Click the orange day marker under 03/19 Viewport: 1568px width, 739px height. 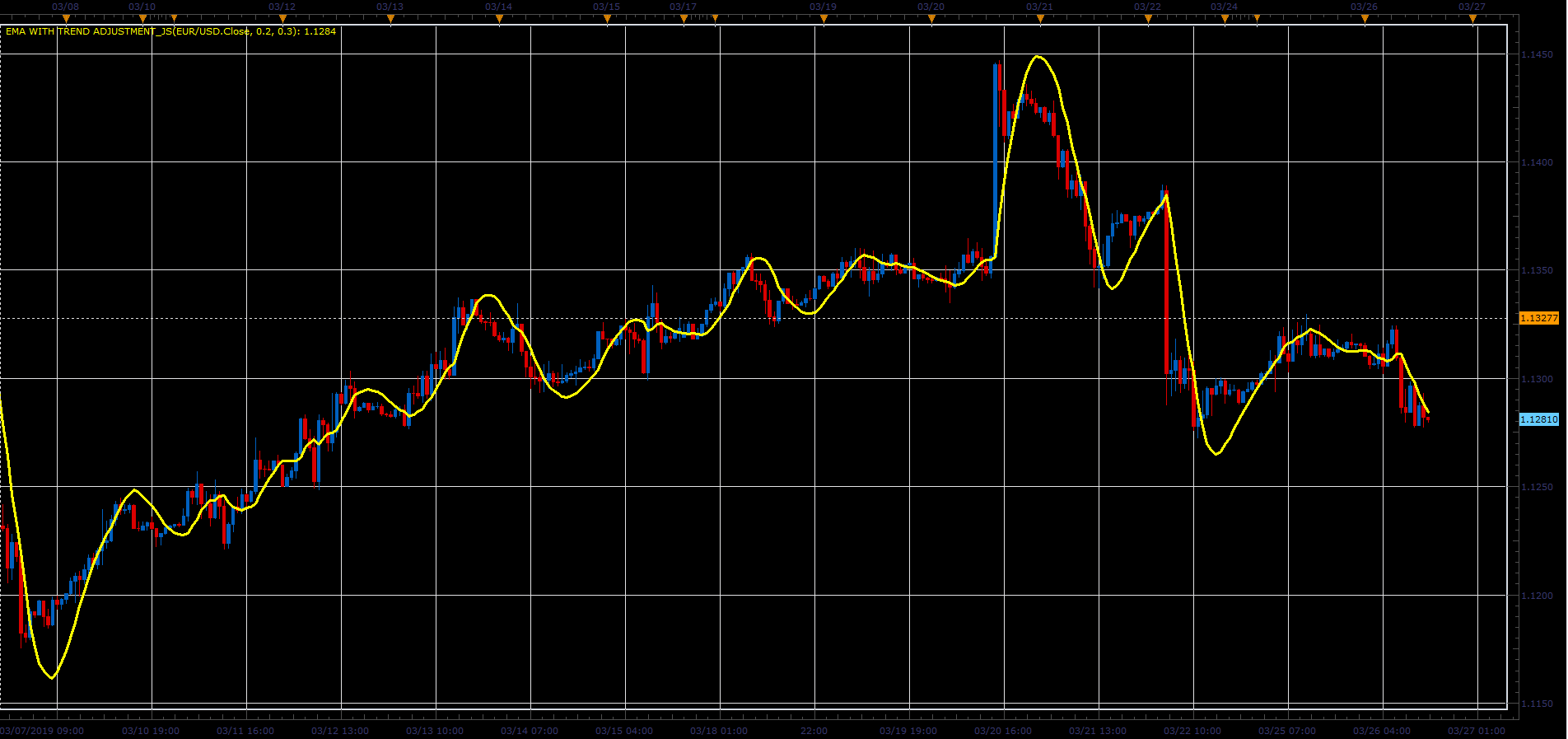point(824,18)
